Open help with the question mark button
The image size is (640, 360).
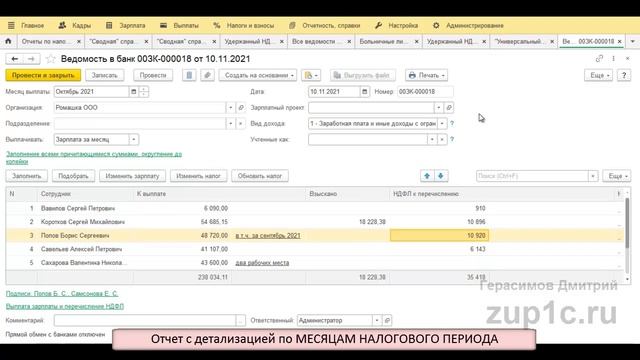pyautogui.click(x=624, y=76)
